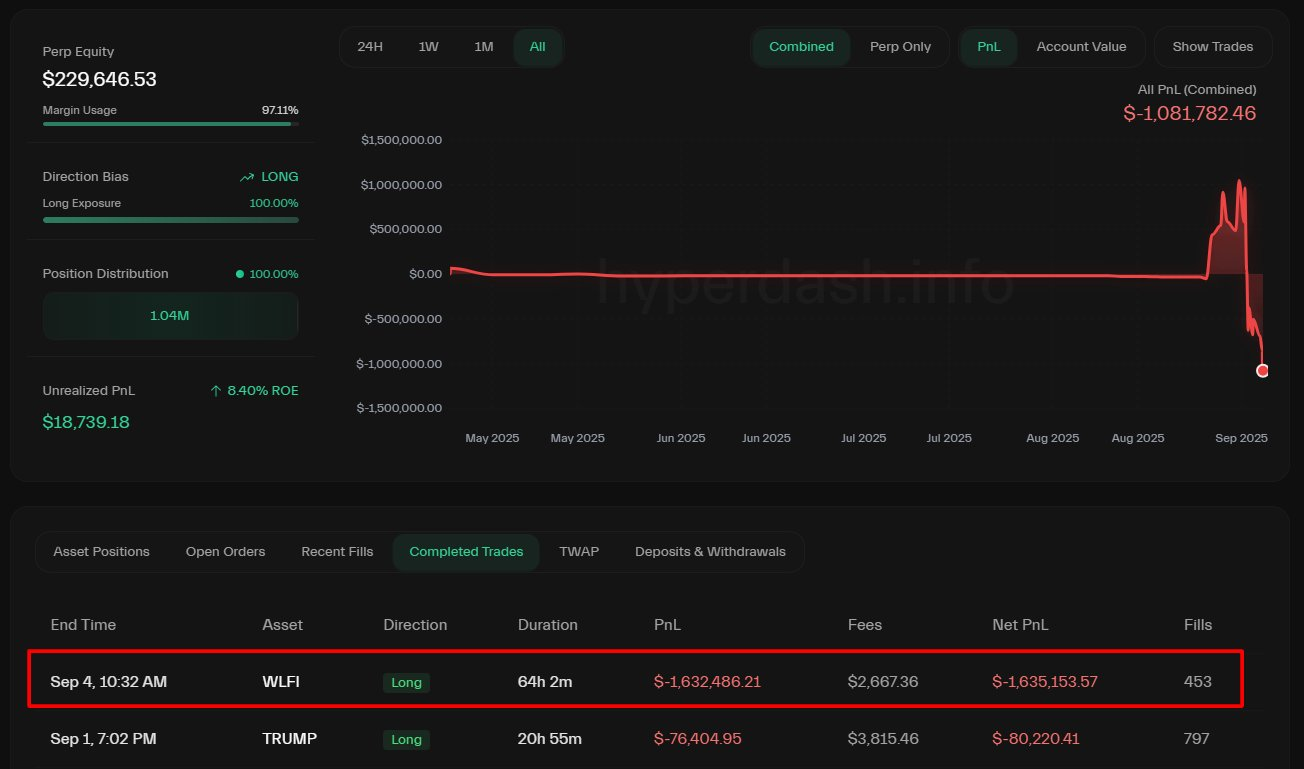Open the Asset Positions tab
Screen dimensions: 1304x769
(101, 552)
